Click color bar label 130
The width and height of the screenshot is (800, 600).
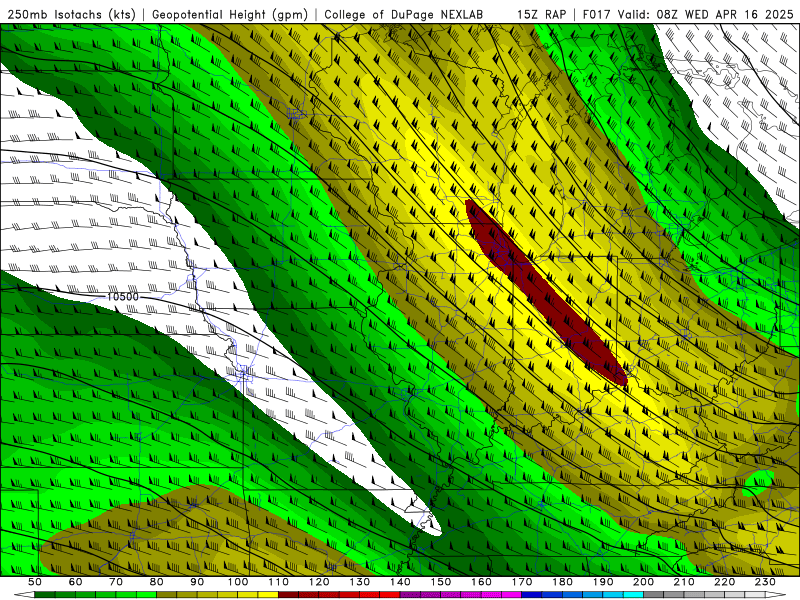coord(360,582)
